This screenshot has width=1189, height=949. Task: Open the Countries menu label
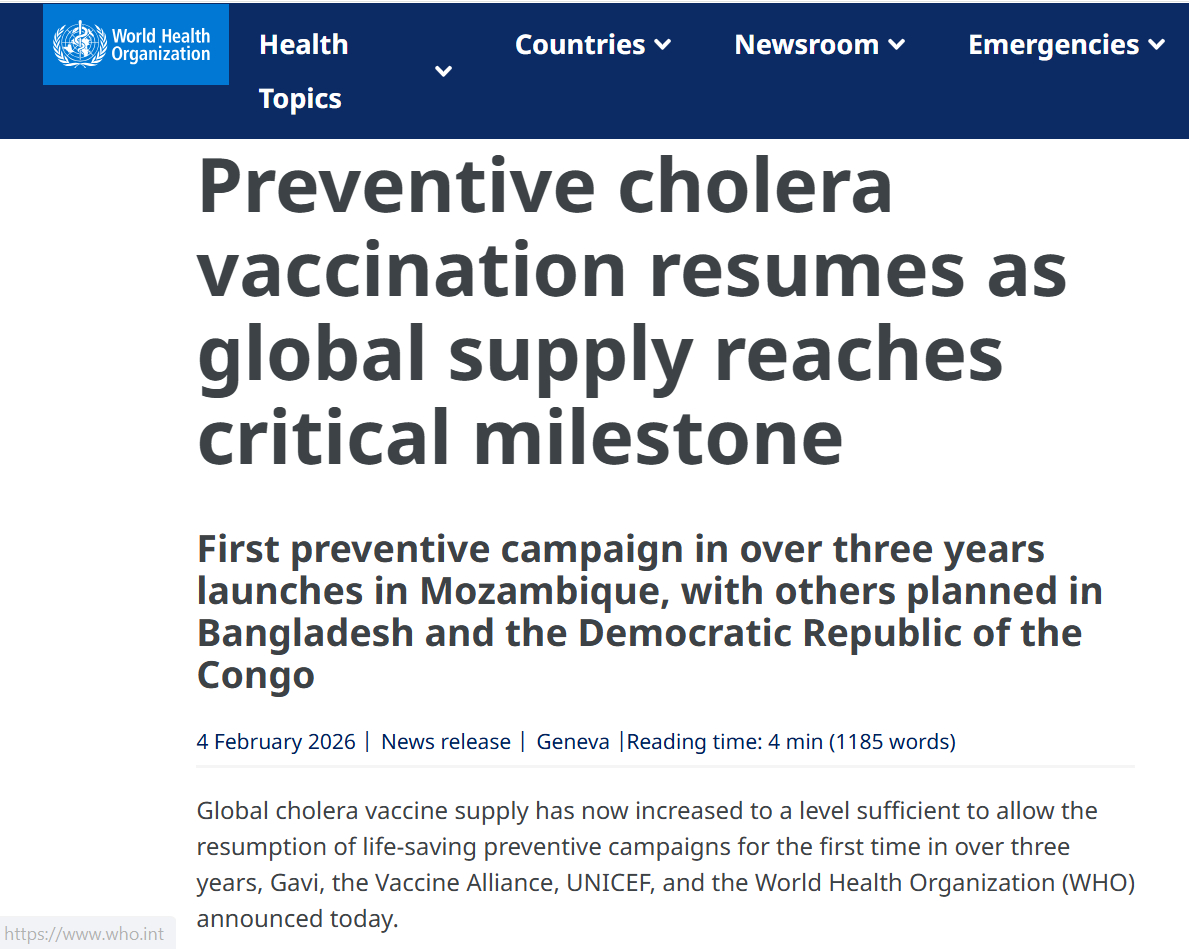point(580,45)
